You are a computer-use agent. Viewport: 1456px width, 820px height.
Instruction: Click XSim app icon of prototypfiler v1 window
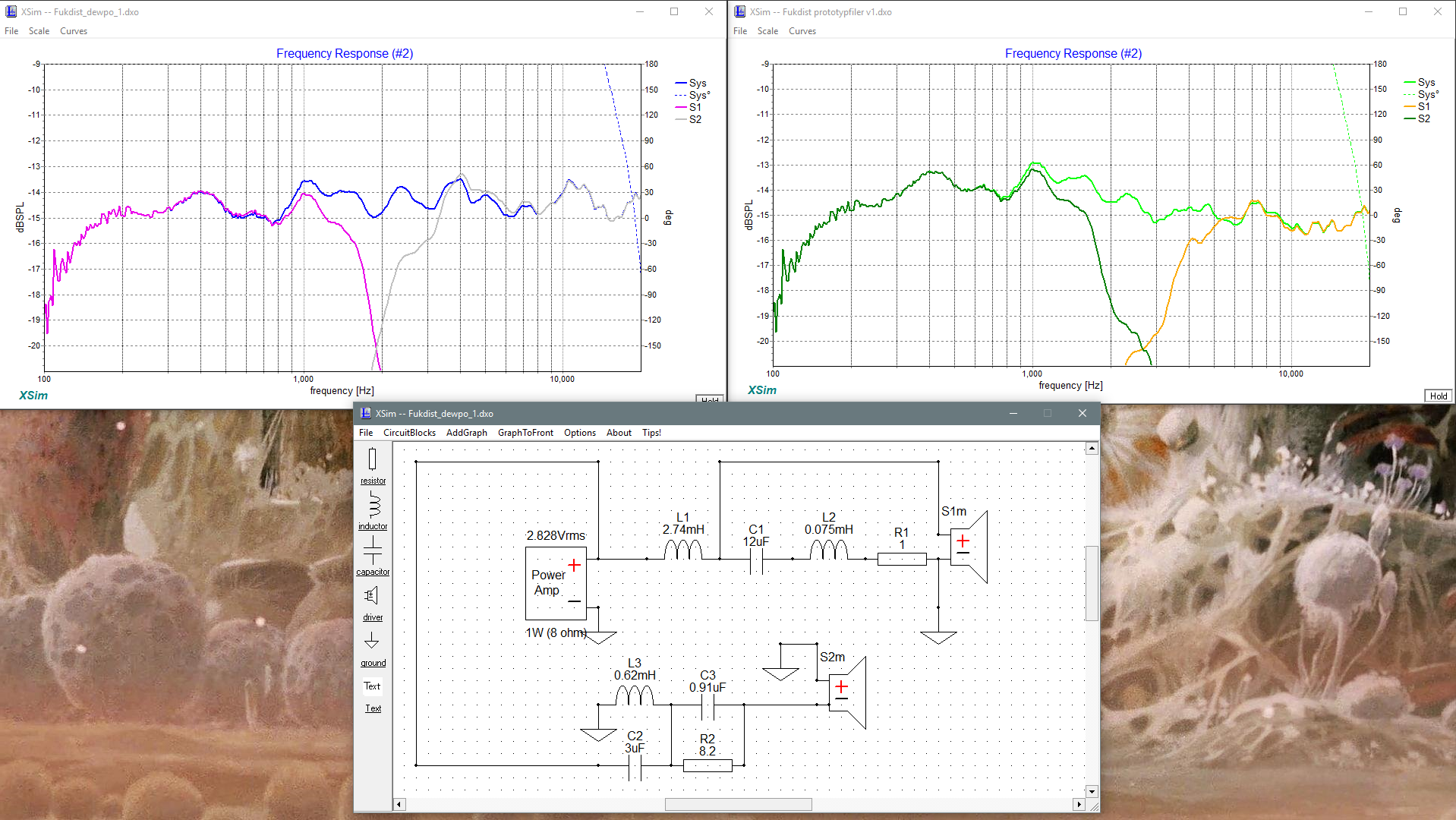pyautogui.click(x=739, y=11)
